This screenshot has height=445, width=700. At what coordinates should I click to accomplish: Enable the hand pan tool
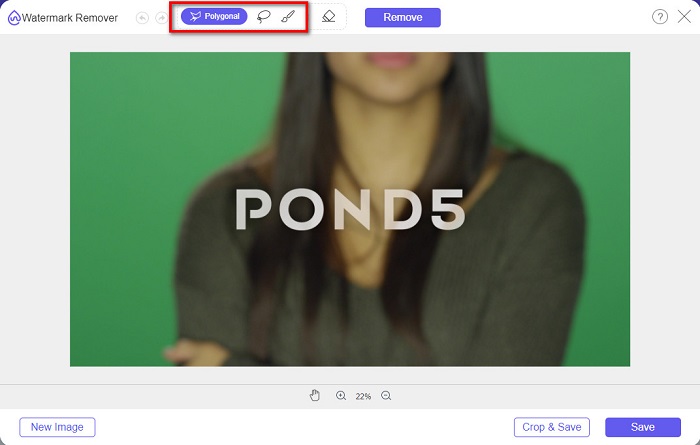(x=315, y=395)
